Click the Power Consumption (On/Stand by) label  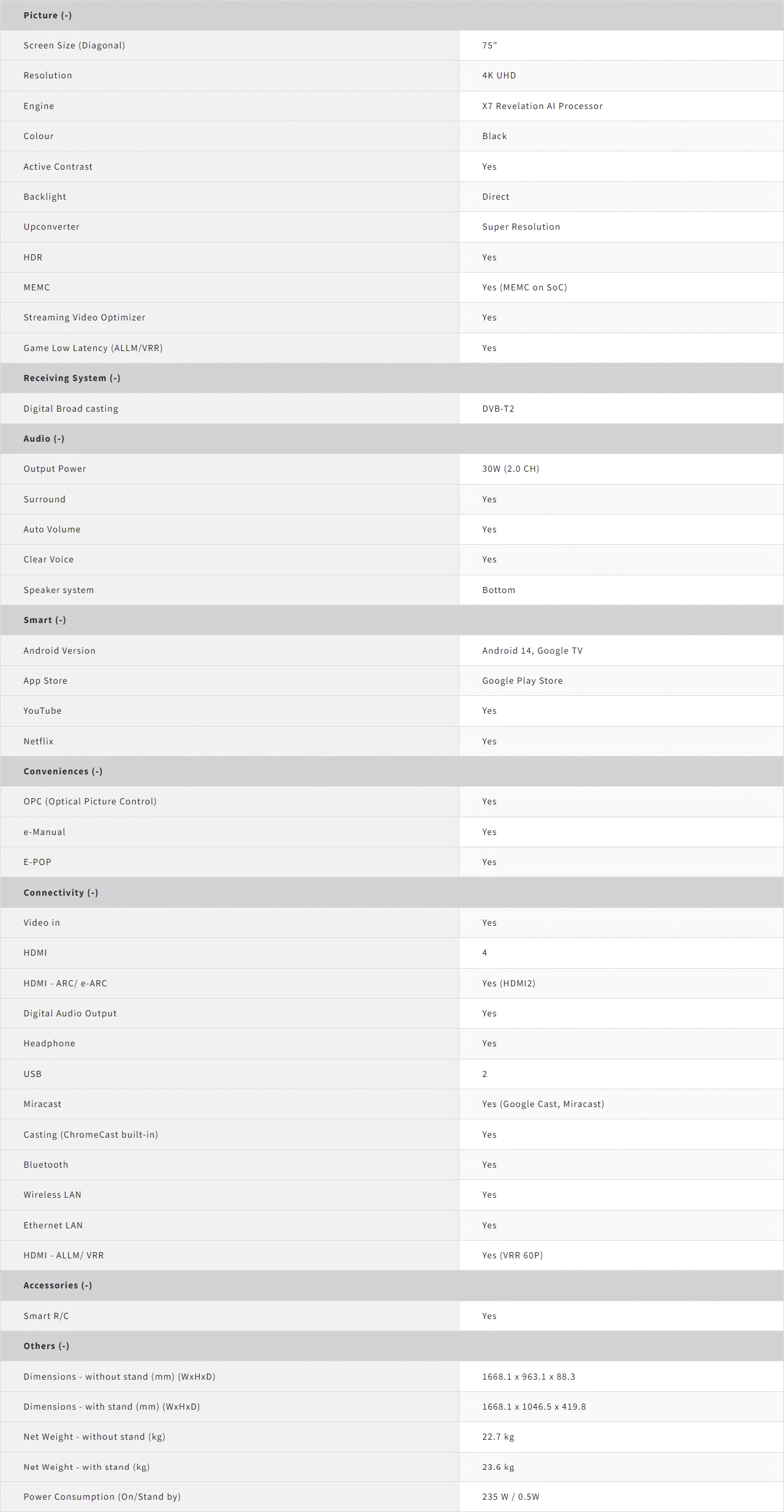tap(102, 1497)
